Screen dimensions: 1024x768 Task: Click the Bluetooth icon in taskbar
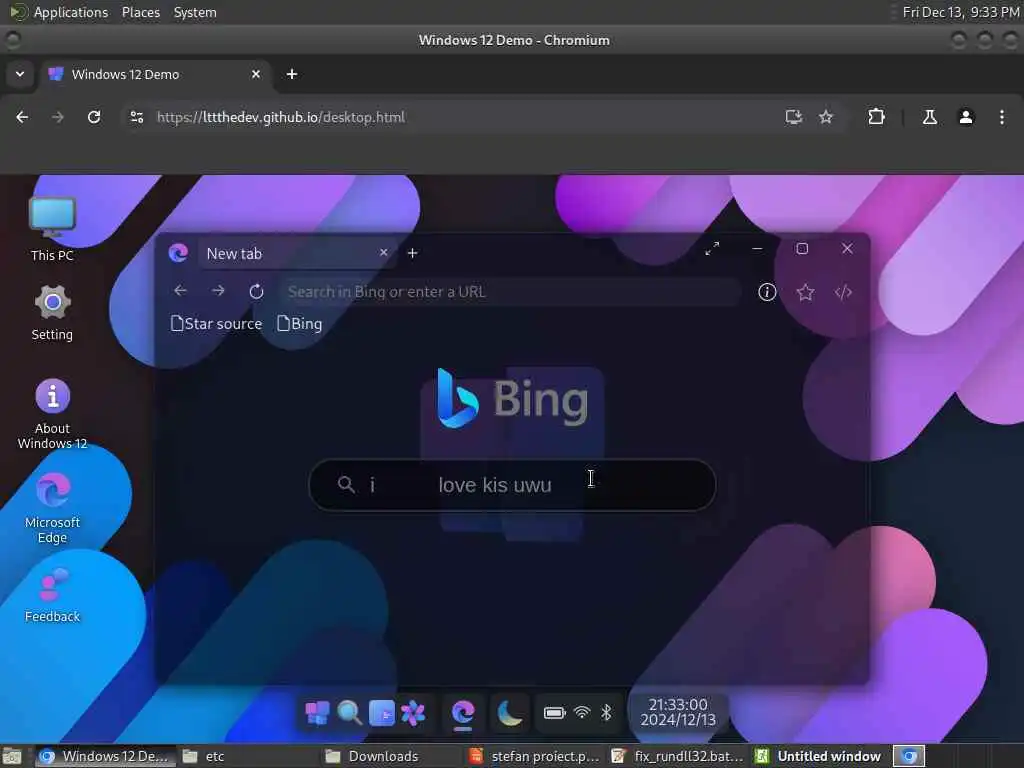(x=606, y=712)
